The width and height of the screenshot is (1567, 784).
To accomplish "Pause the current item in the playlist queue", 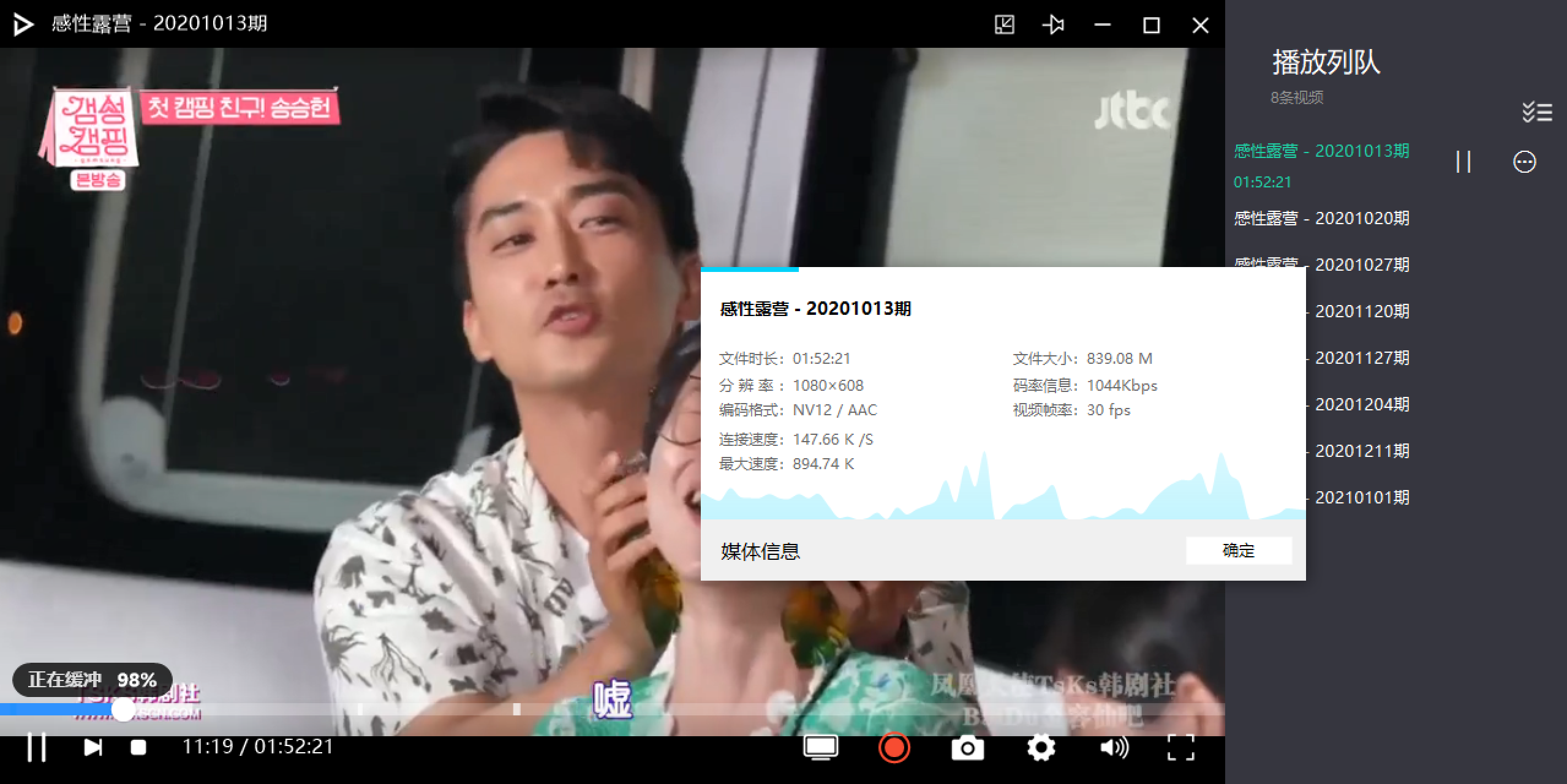I will point(1463,162).
